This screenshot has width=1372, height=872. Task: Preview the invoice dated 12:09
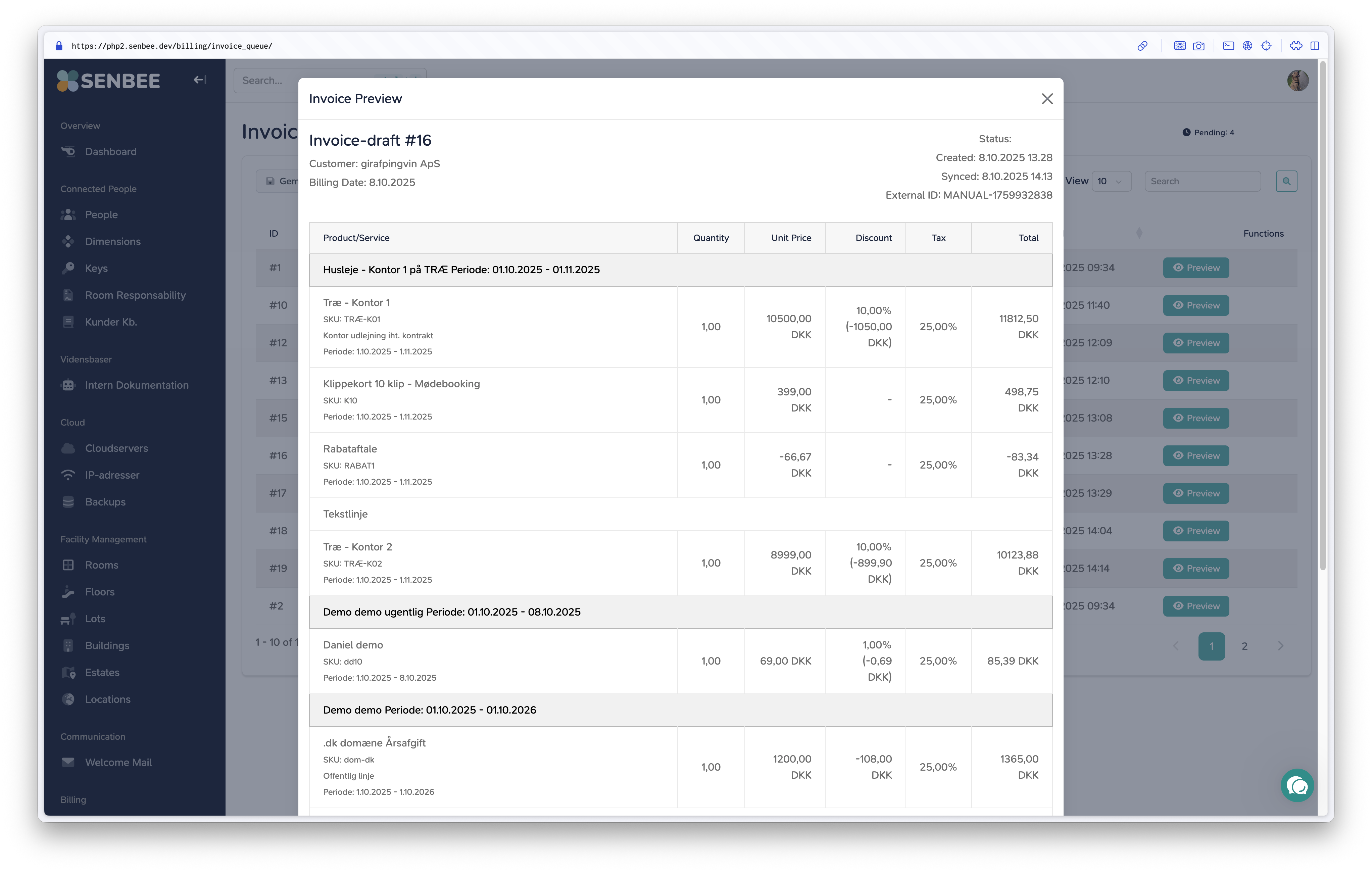point(1196,343)
